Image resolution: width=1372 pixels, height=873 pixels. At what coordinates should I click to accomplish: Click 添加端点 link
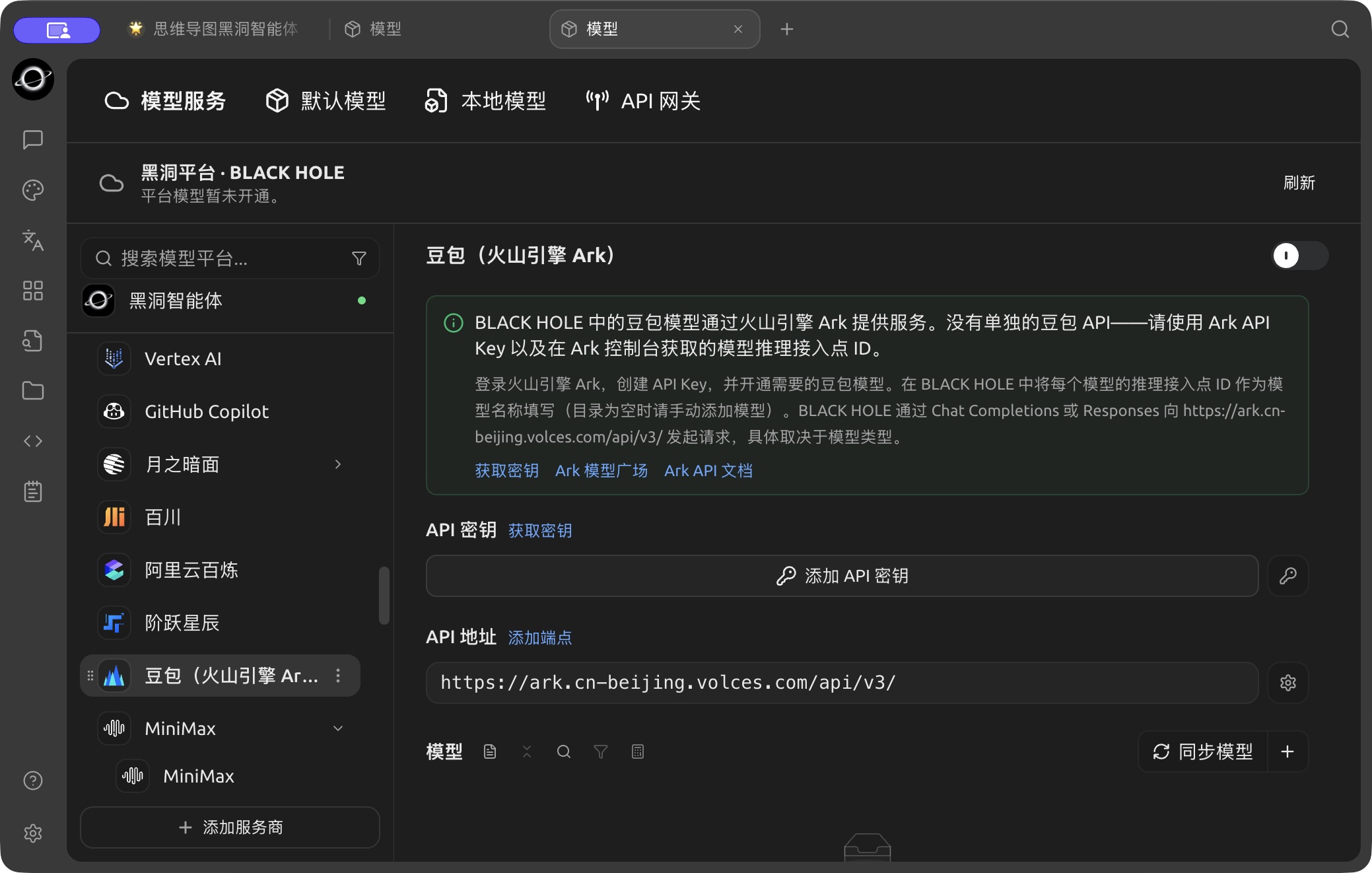(540, 638)
